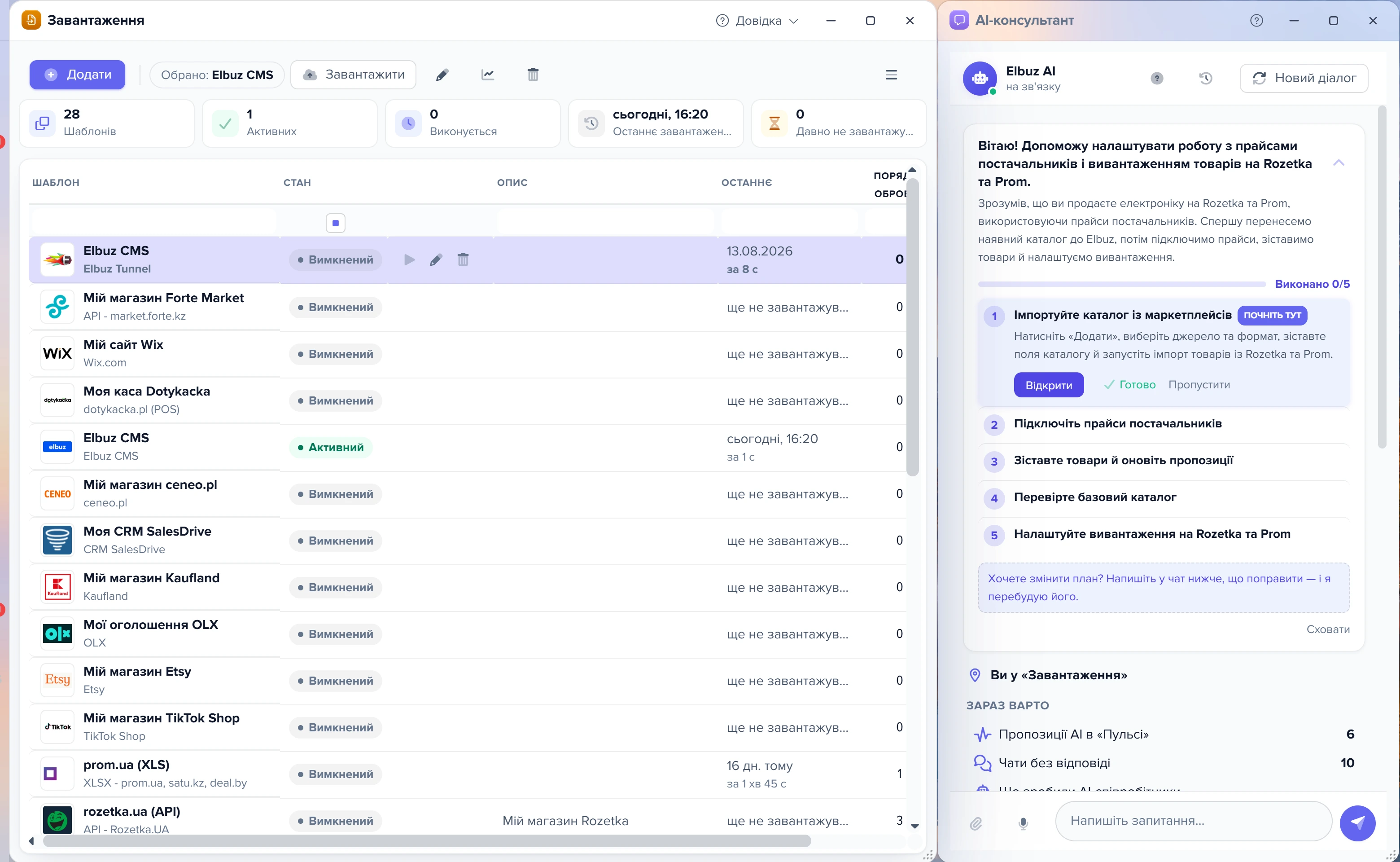Image resolution: width=1400 pixels, height=862 pixels.
Task: Delete the Elbuz Tunnel row with the trash icon
Action: [x=463, y=260]
